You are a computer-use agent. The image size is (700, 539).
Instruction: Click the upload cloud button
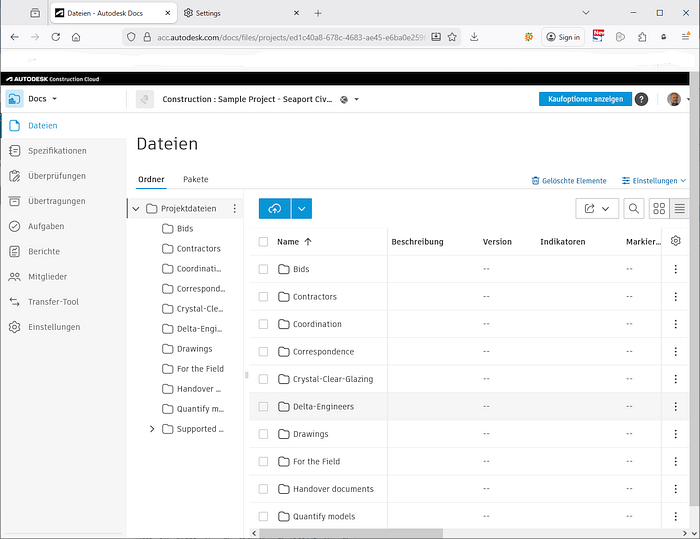click(275, 209)
